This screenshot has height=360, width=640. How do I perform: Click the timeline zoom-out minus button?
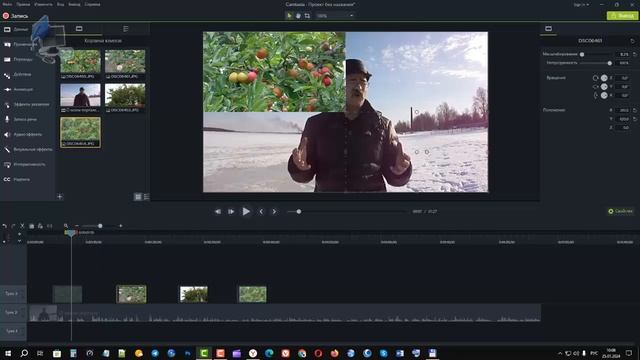tap(76, 226)
